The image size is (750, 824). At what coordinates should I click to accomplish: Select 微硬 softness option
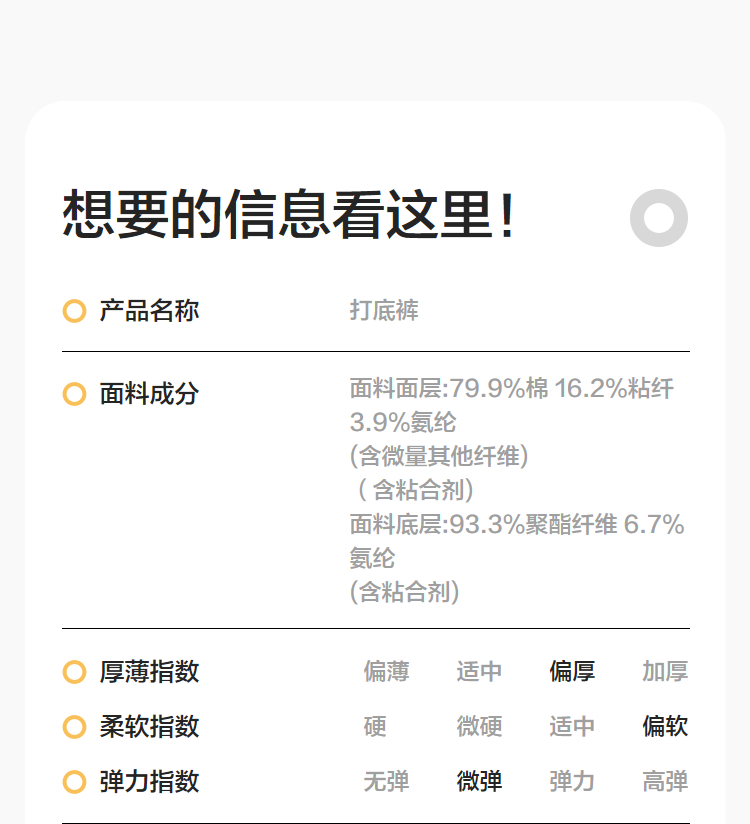[x=479, y=727]
